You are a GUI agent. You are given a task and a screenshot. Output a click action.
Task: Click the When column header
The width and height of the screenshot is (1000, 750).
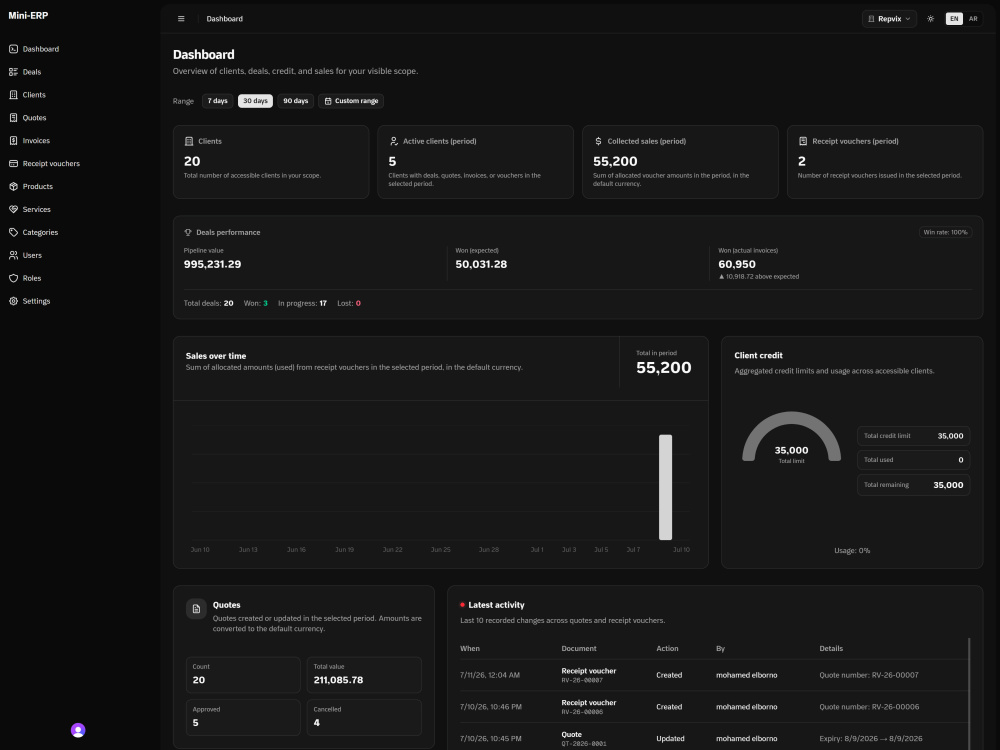click(x=470, y=649)
